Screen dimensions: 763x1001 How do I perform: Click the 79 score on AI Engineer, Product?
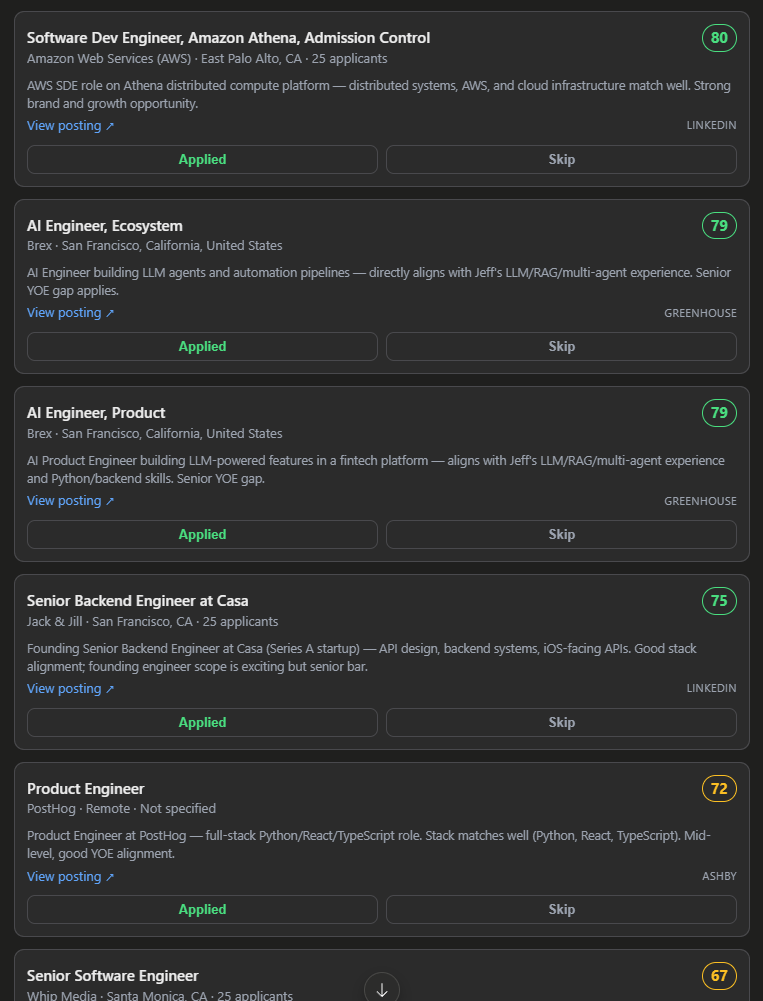click(x=719, y=412)
